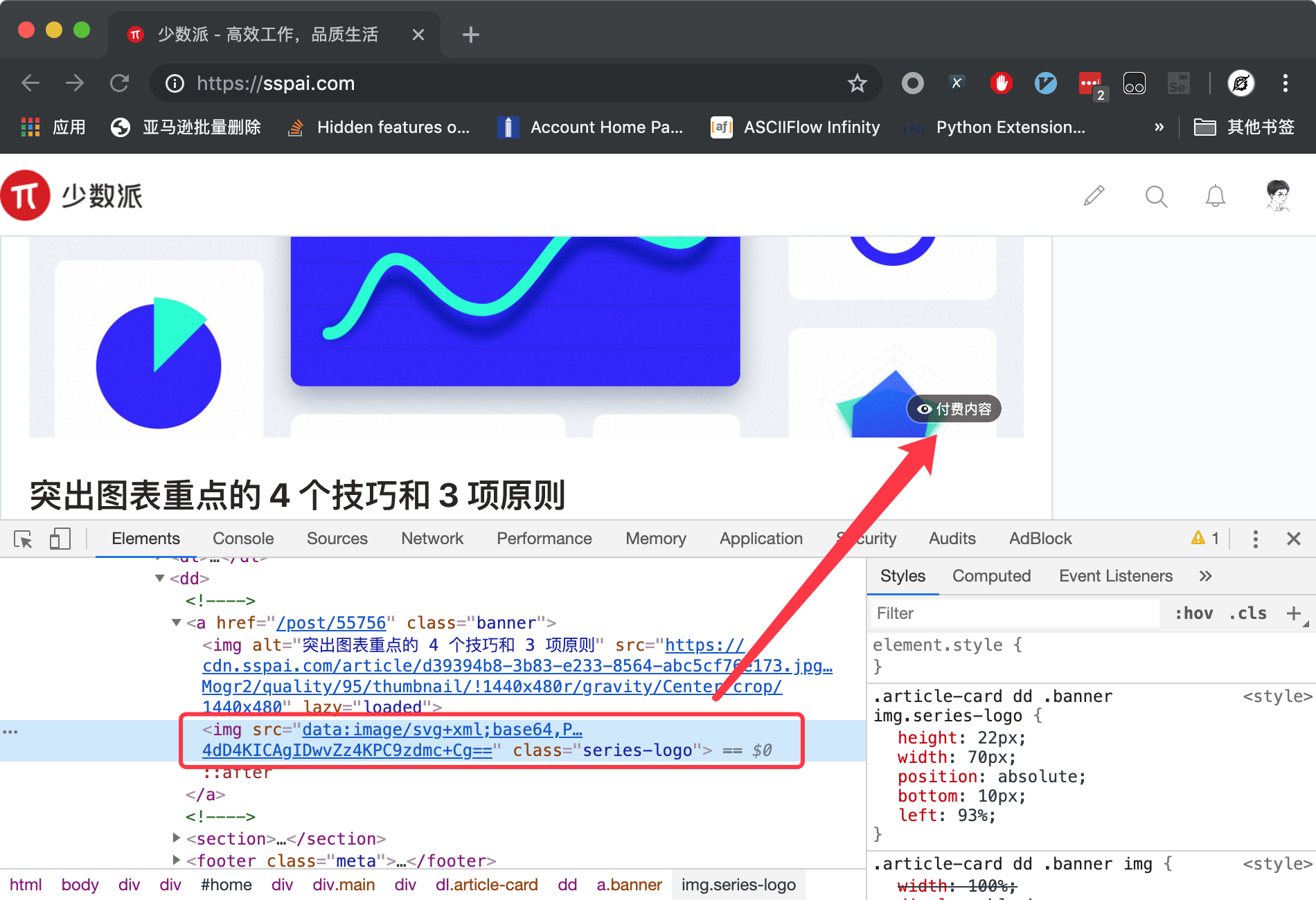
Task: Click the pencil write-article icon
Action: [x=1094, y=196]
